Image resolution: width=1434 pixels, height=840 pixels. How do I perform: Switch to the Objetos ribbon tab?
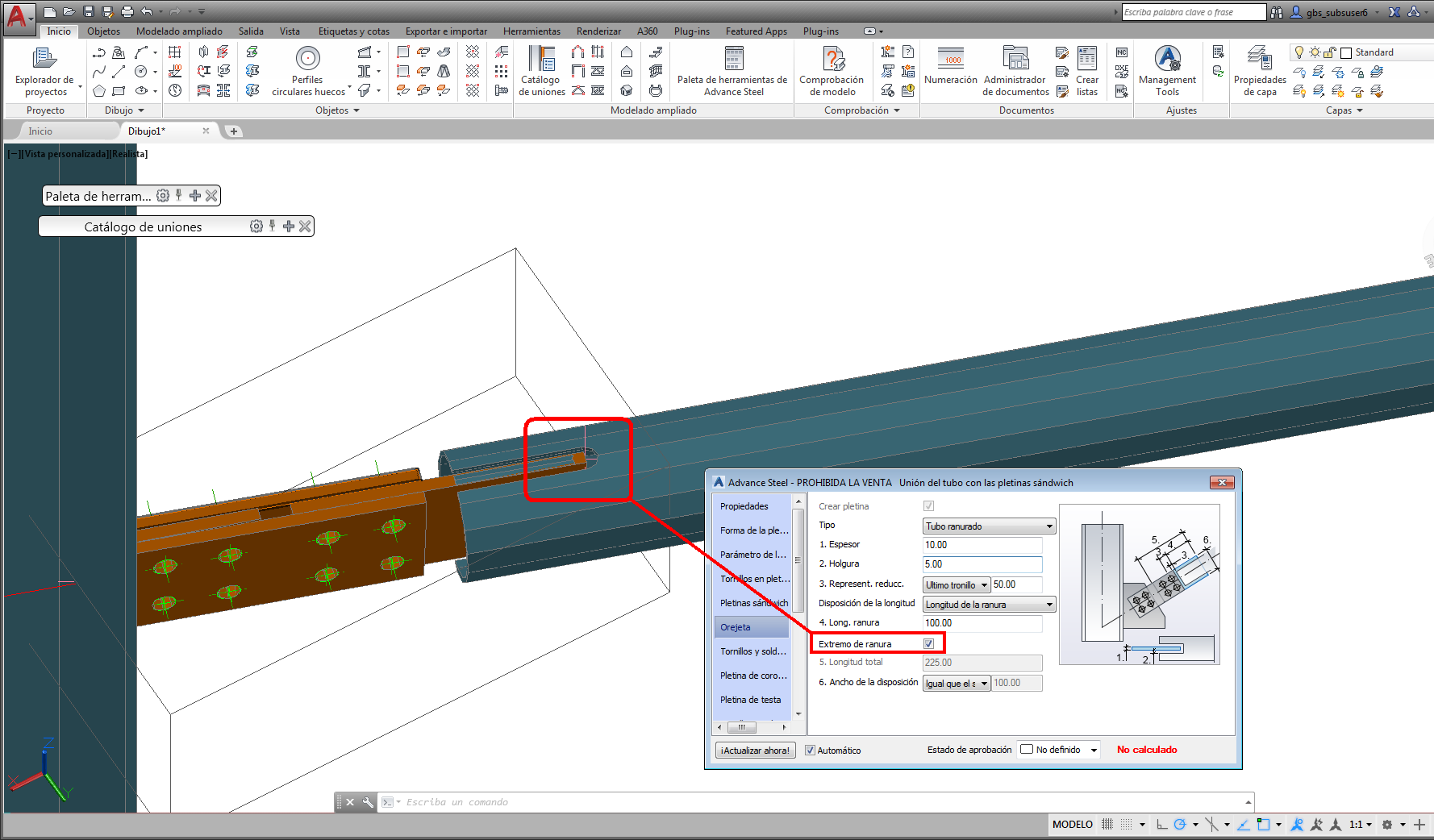click(104, 31)
